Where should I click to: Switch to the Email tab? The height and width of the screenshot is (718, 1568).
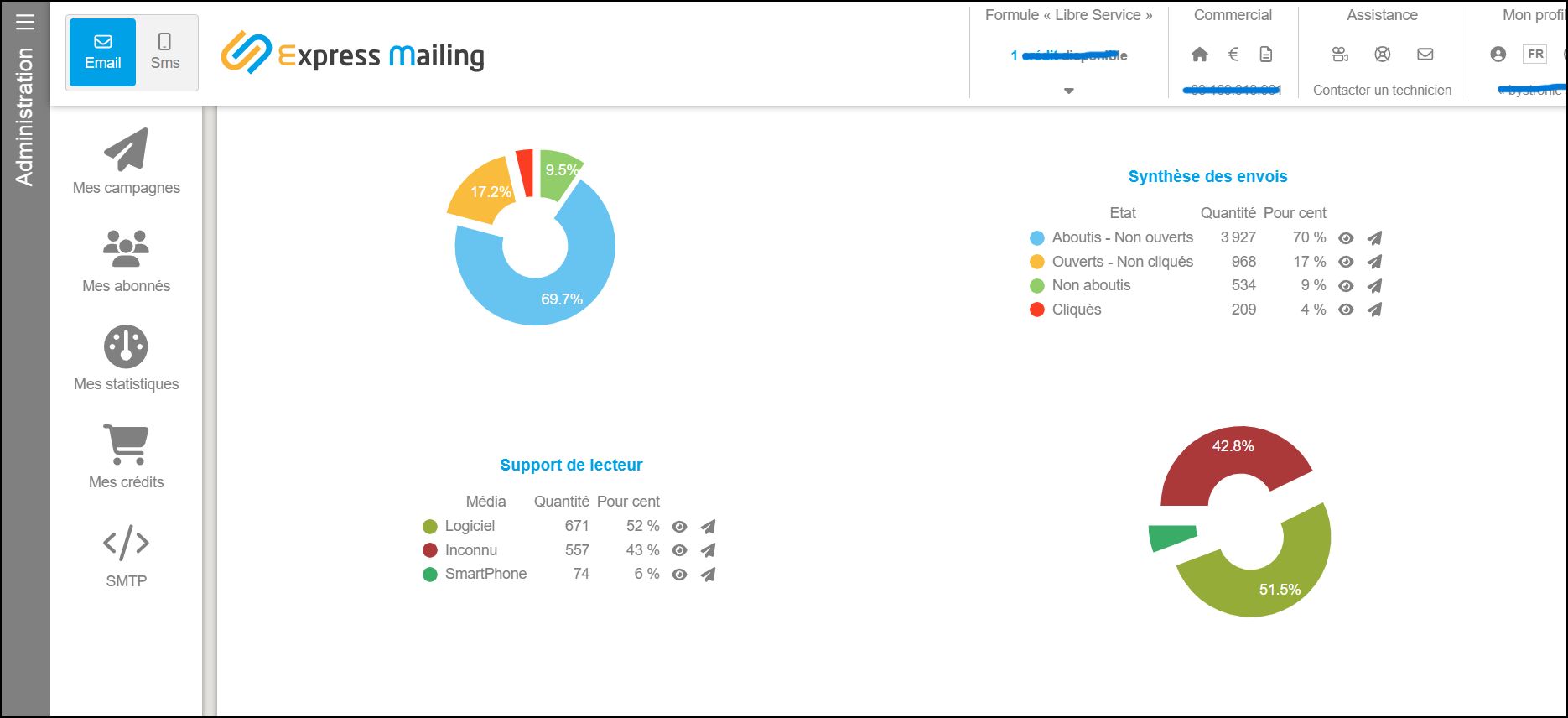(102, 52)
